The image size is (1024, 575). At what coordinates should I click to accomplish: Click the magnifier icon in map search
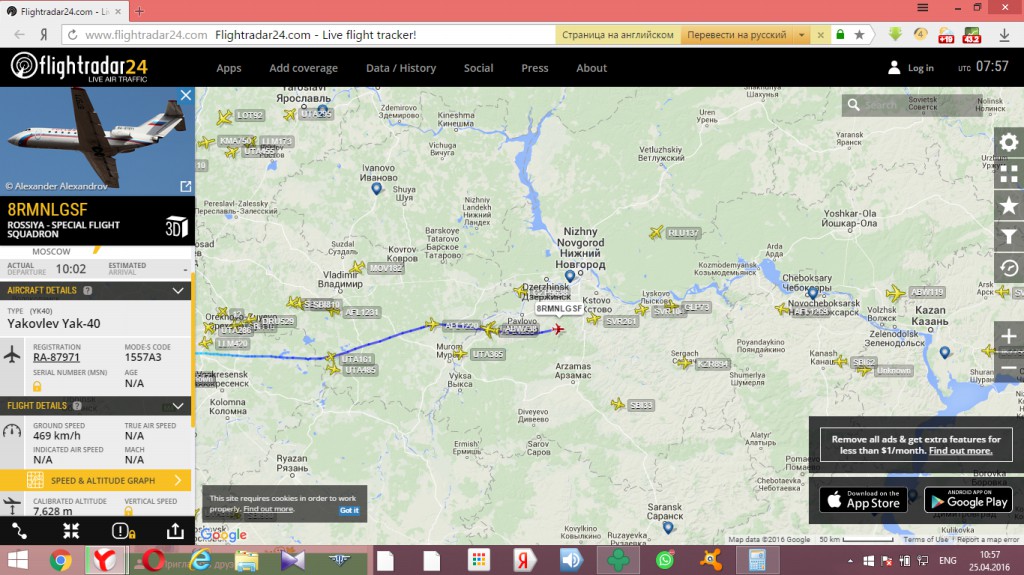coord(853,105)
